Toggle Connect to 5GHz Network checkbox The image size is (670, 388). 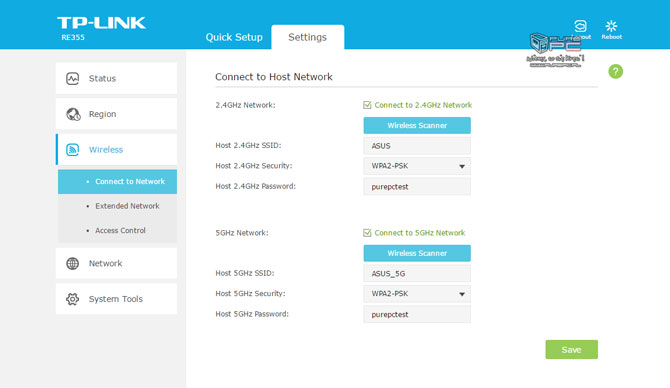(367, 233)
